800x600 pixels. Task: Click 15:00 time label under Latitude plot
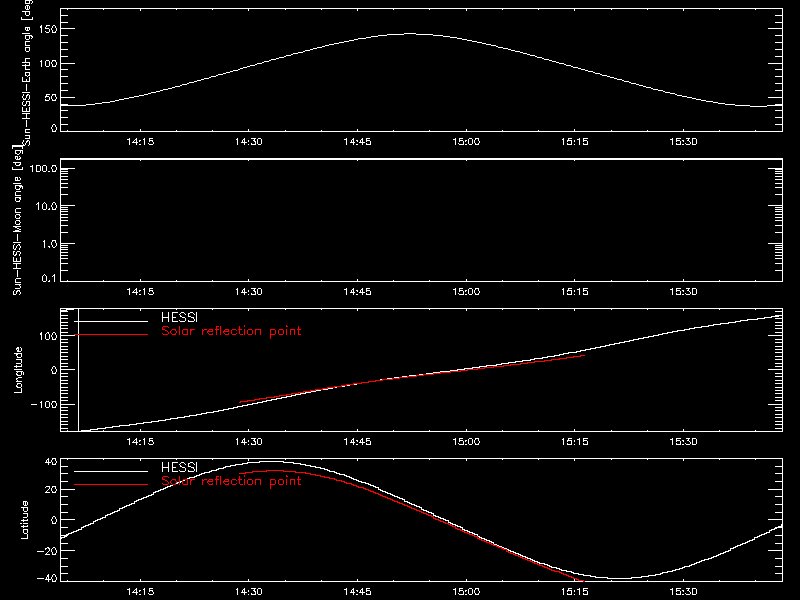pos(466,591)
